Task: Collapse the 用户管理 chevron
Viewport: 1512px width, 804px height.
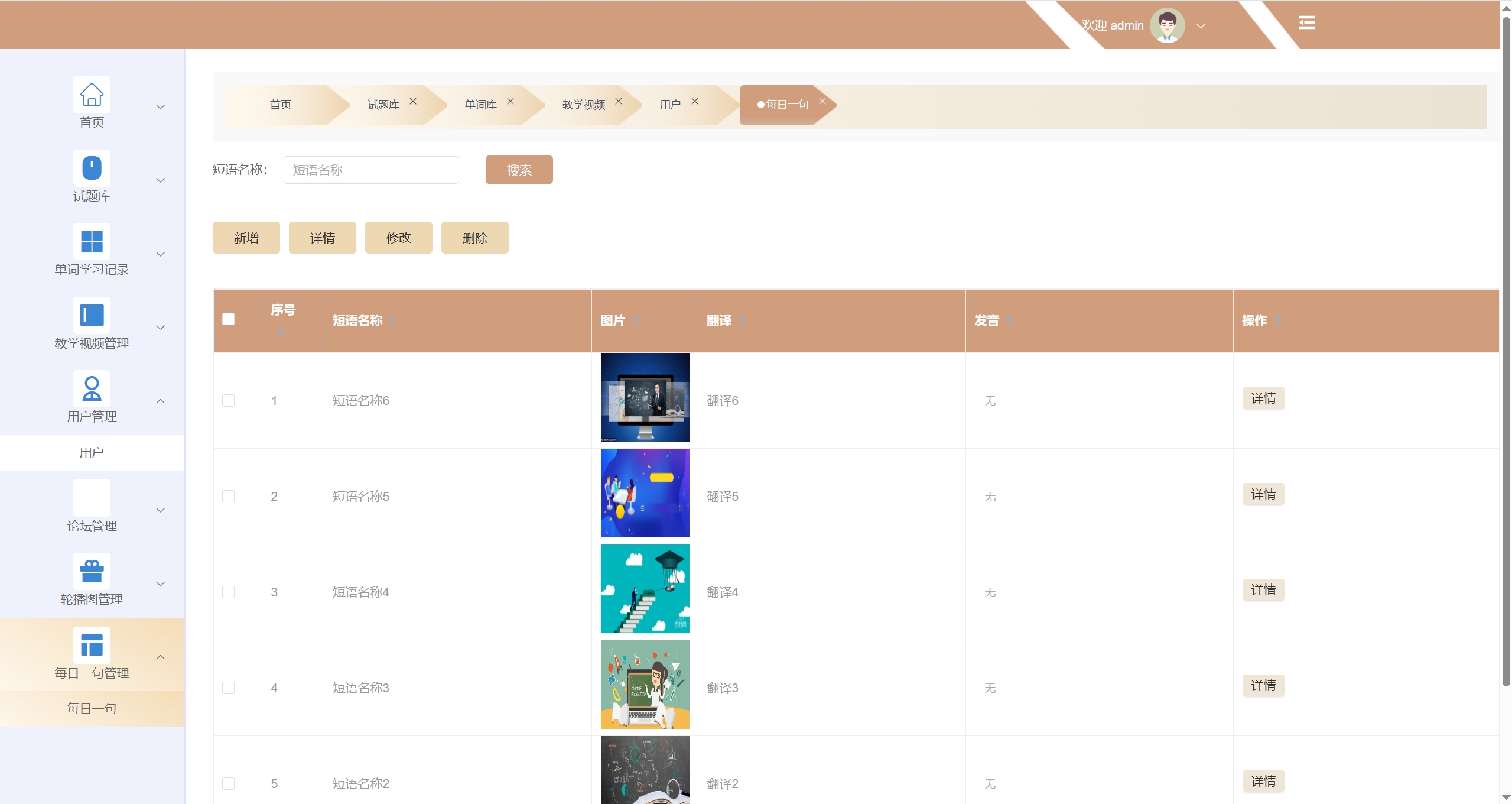Action: tap(160, 401)
